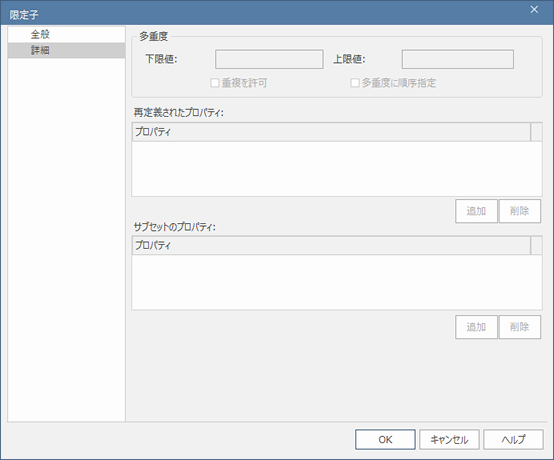Click the キャンセル button
The width and height of the screenshot is (554, 460).
pos(449,440)
